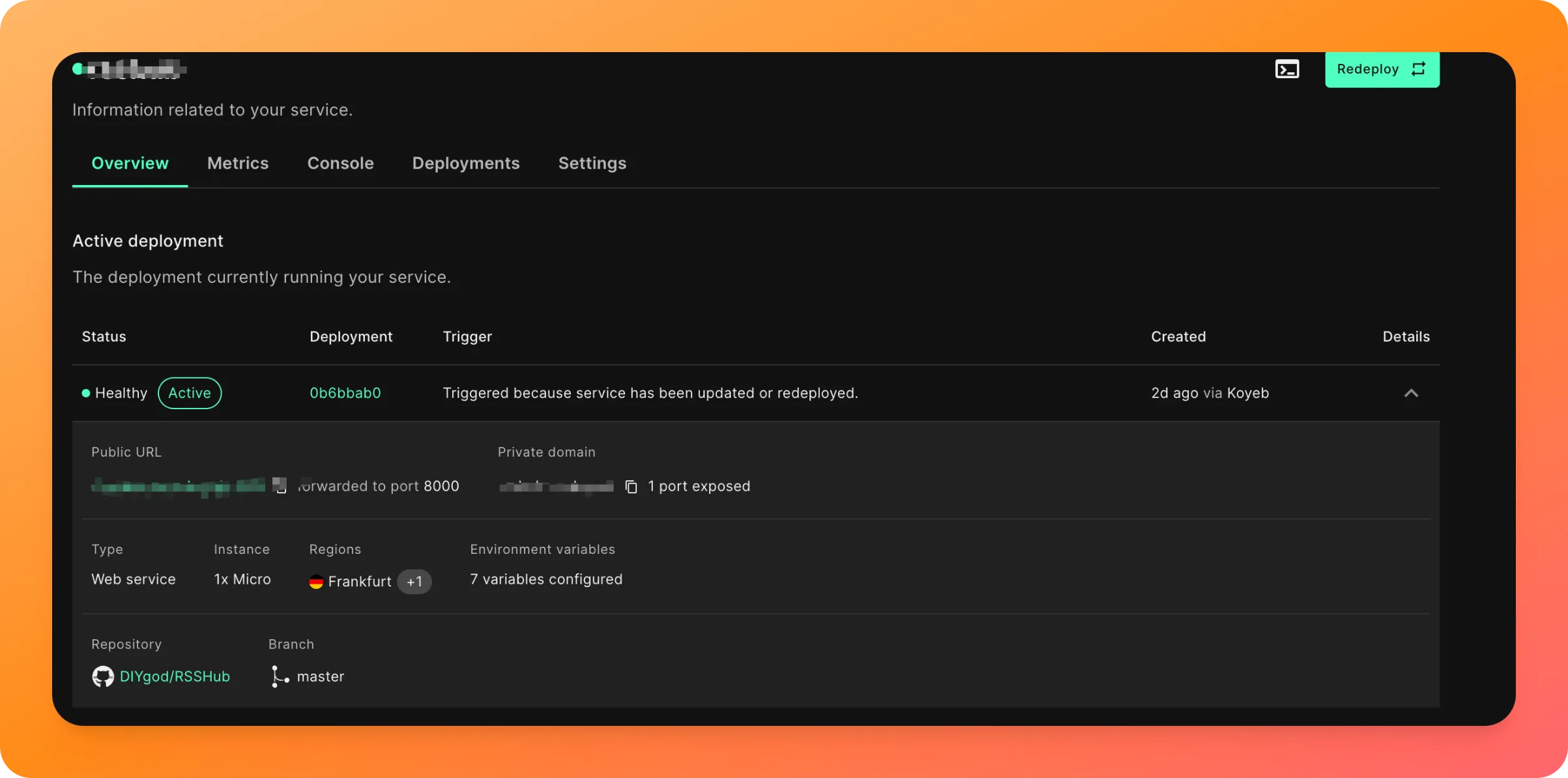Click the Redeploy button
This screenshot has height=778, width=1568.
1382,69
